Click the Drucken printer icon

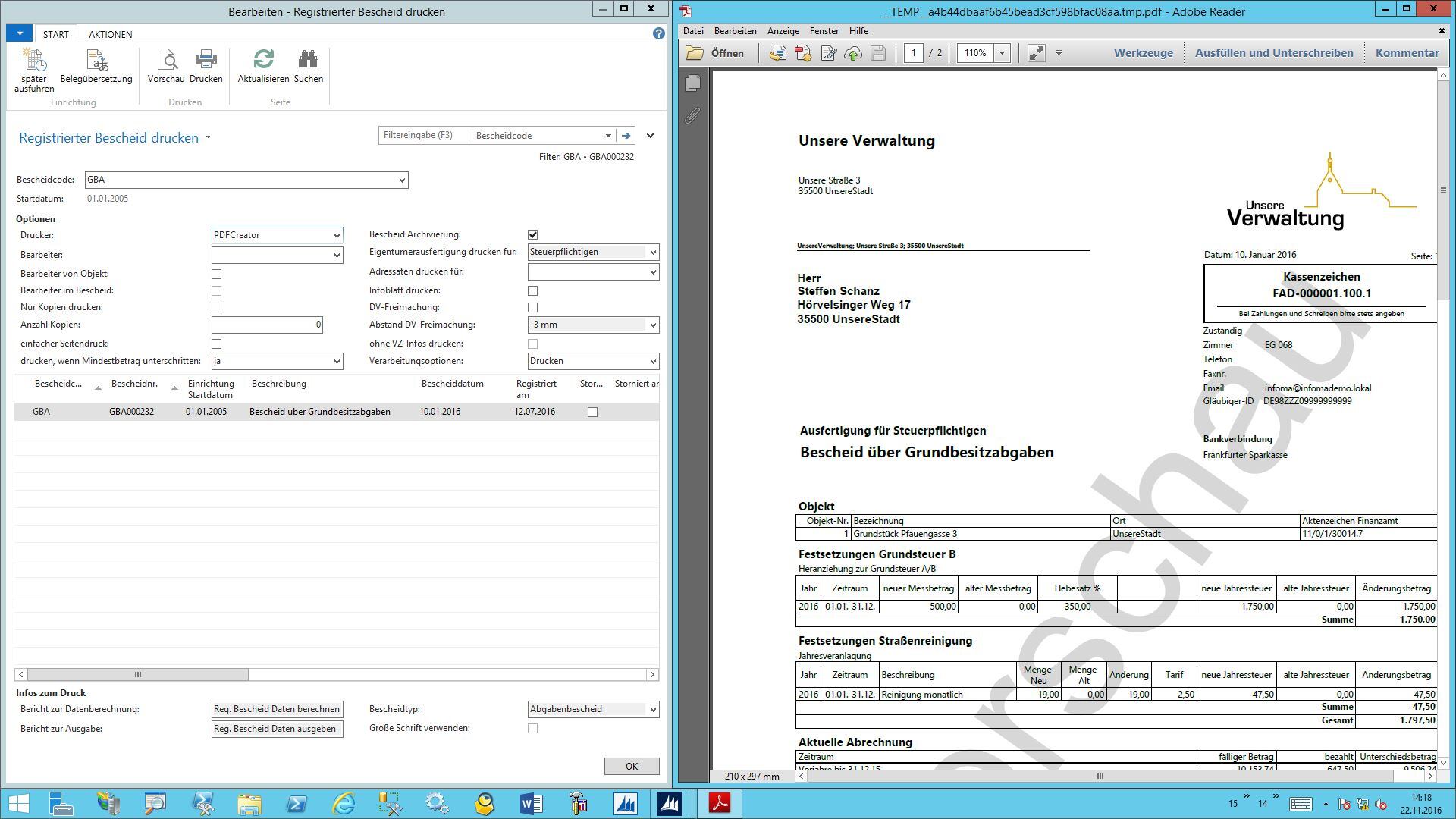(x=206, y=61)
